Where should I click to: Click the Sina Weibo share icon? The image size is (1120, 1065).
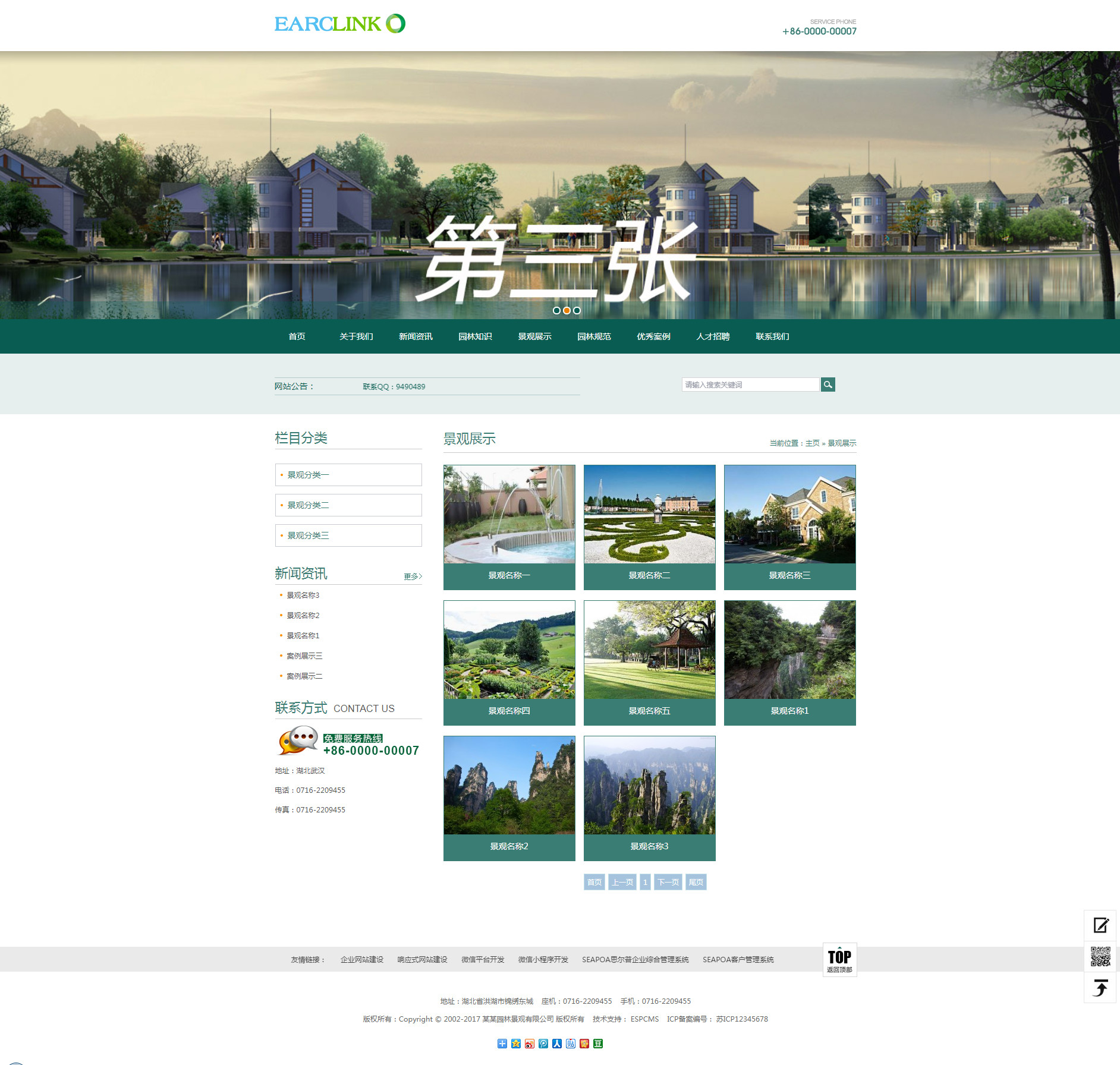point(530,1044)
